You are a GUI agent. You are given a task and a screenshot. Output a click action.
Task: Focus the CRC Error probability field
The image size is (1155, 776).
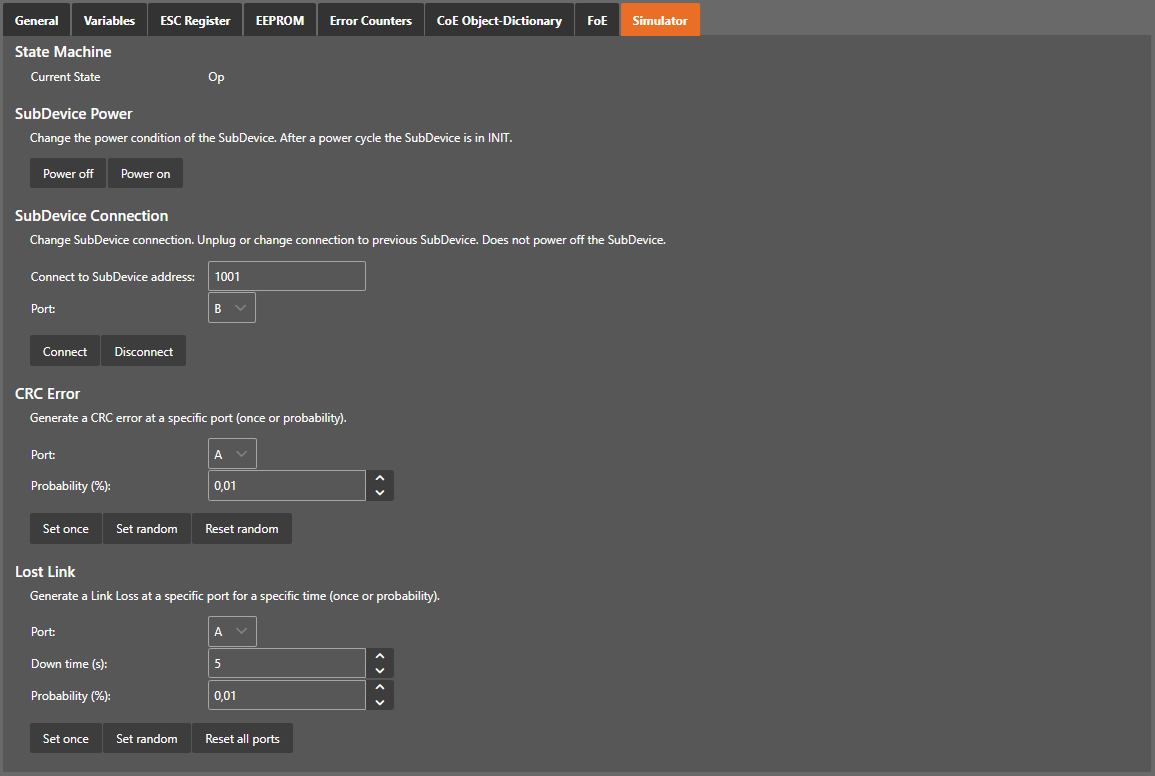click(x=287, y=486)
